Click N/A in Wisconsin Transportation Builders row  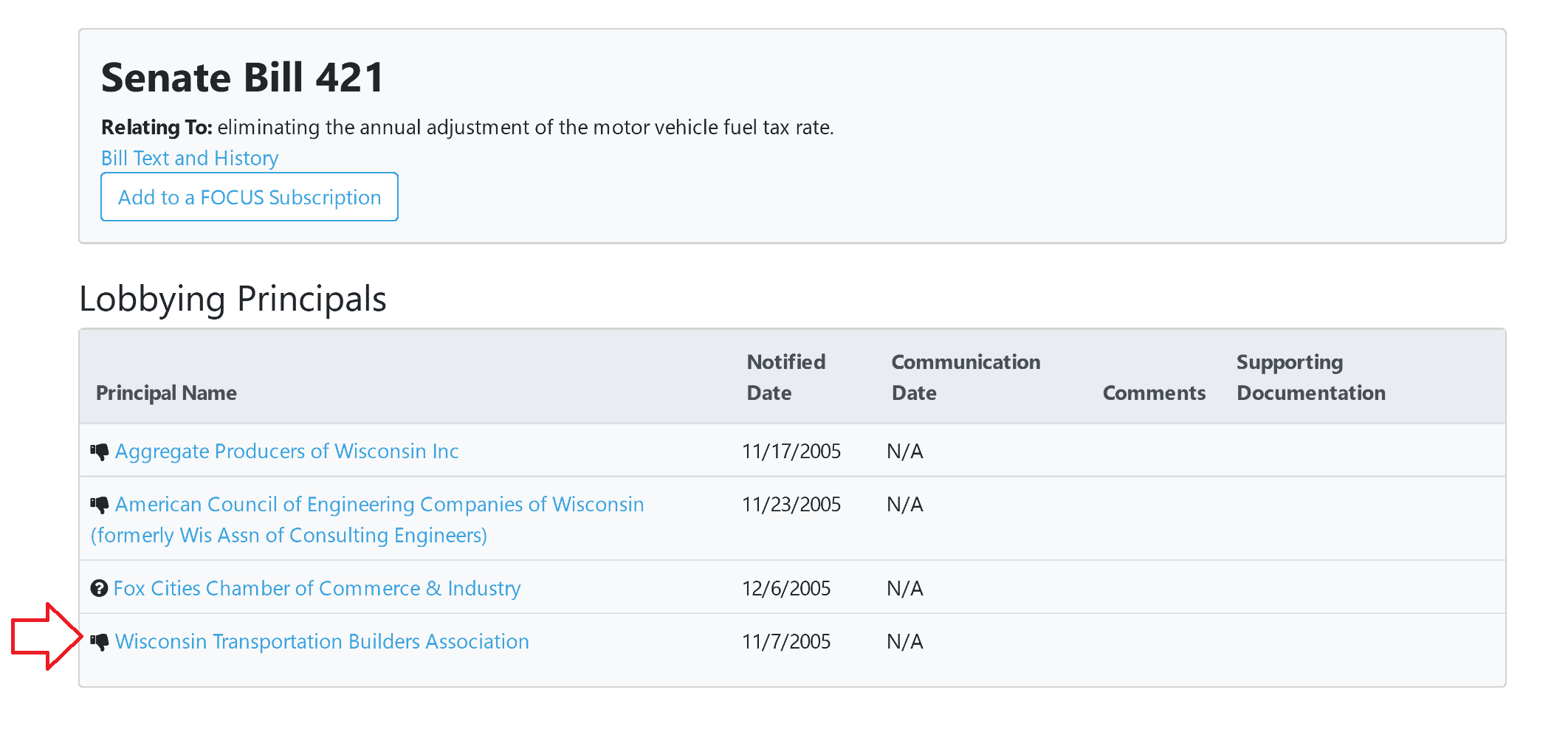point(905,641)
